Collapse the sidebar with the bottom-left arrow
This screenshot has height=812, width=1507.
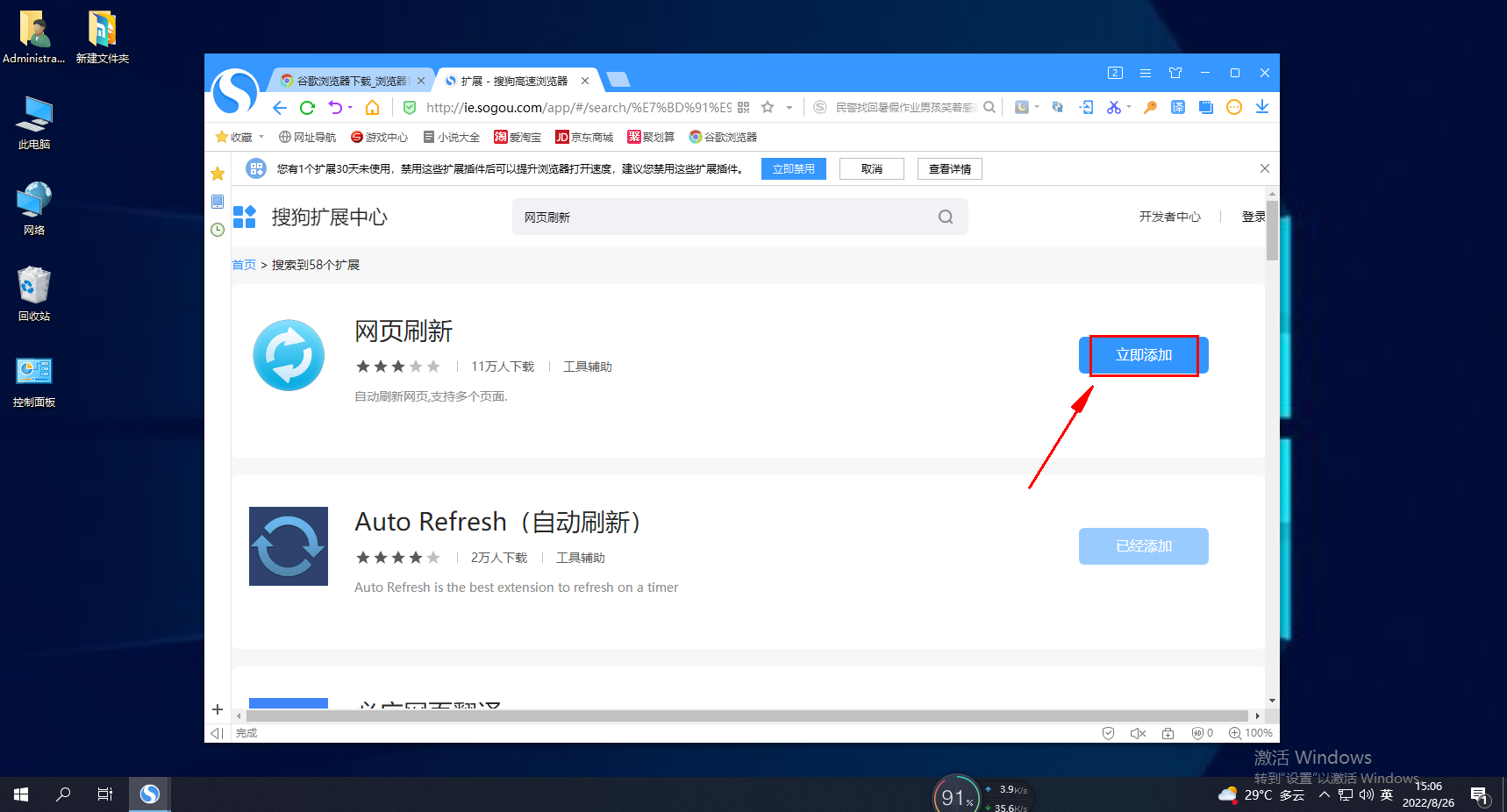tap(217, 733)
